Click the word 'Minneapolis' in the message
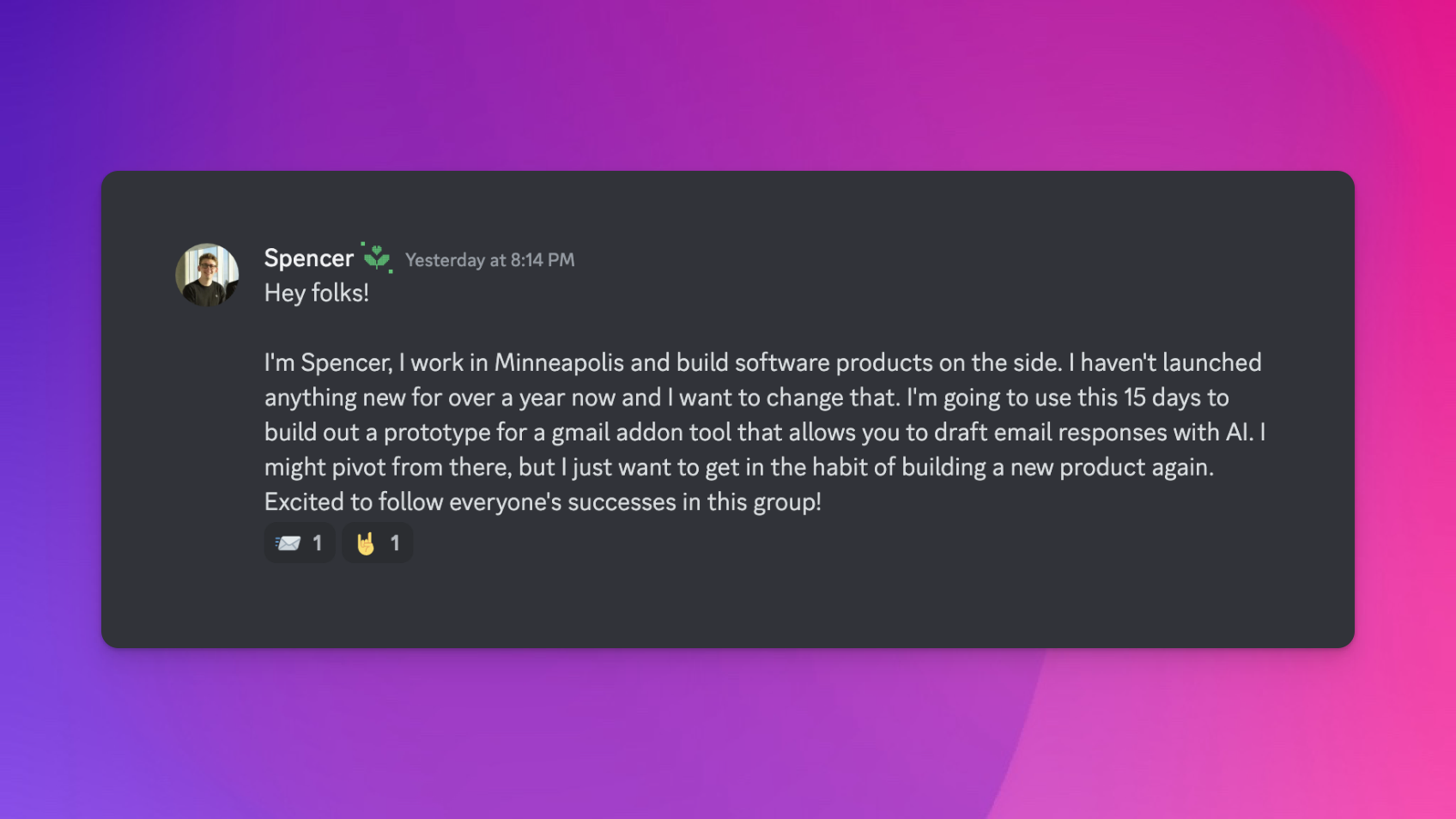Viewport: 1456px width, 819px height. pyautogui.click(x=559, y=363)
